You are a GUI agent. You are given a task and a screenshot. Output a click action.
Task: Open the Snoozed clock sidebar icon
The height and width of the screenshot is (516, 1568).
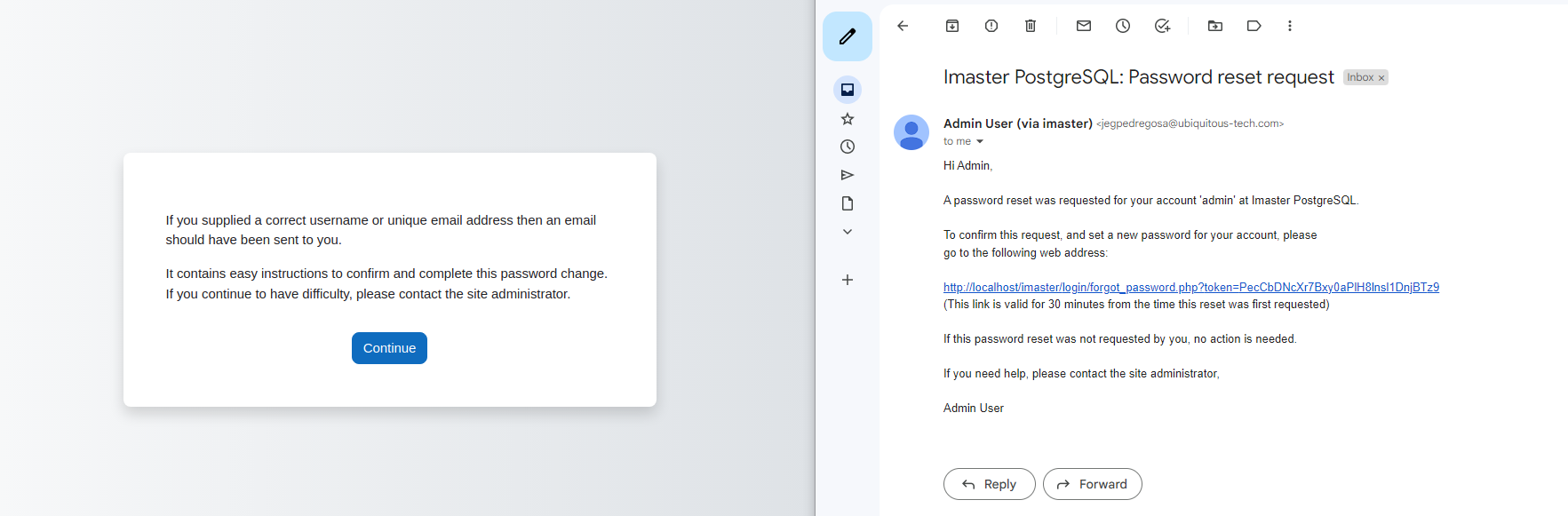[848, 147]
